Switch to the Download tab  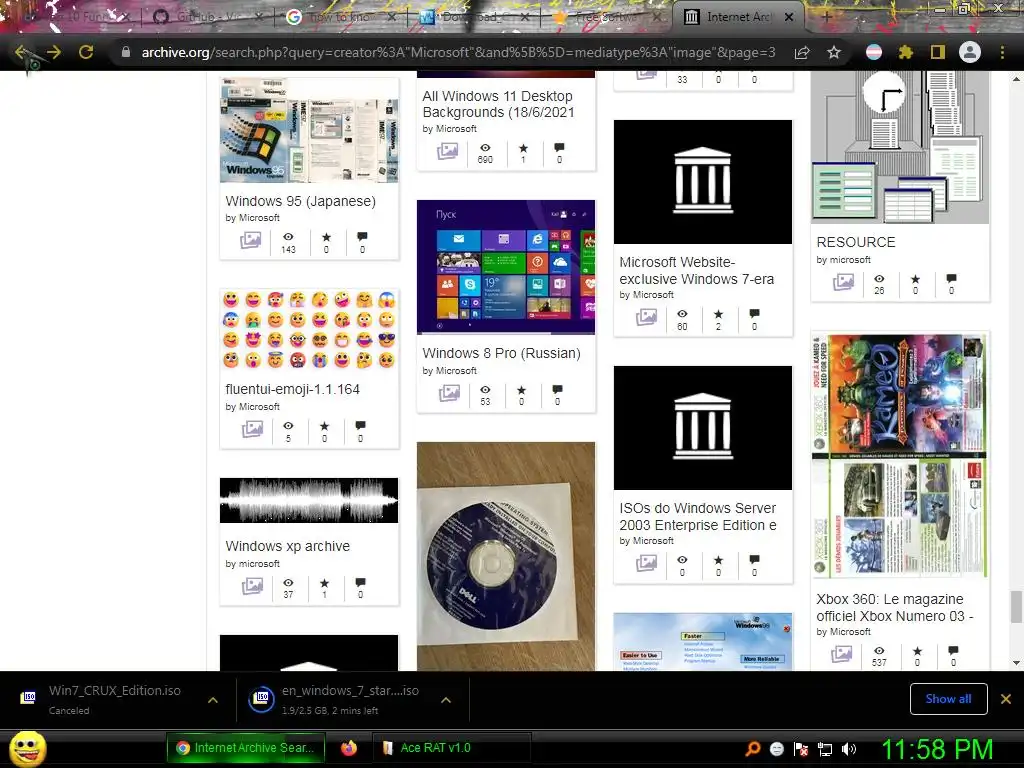[x=474, y=17]
